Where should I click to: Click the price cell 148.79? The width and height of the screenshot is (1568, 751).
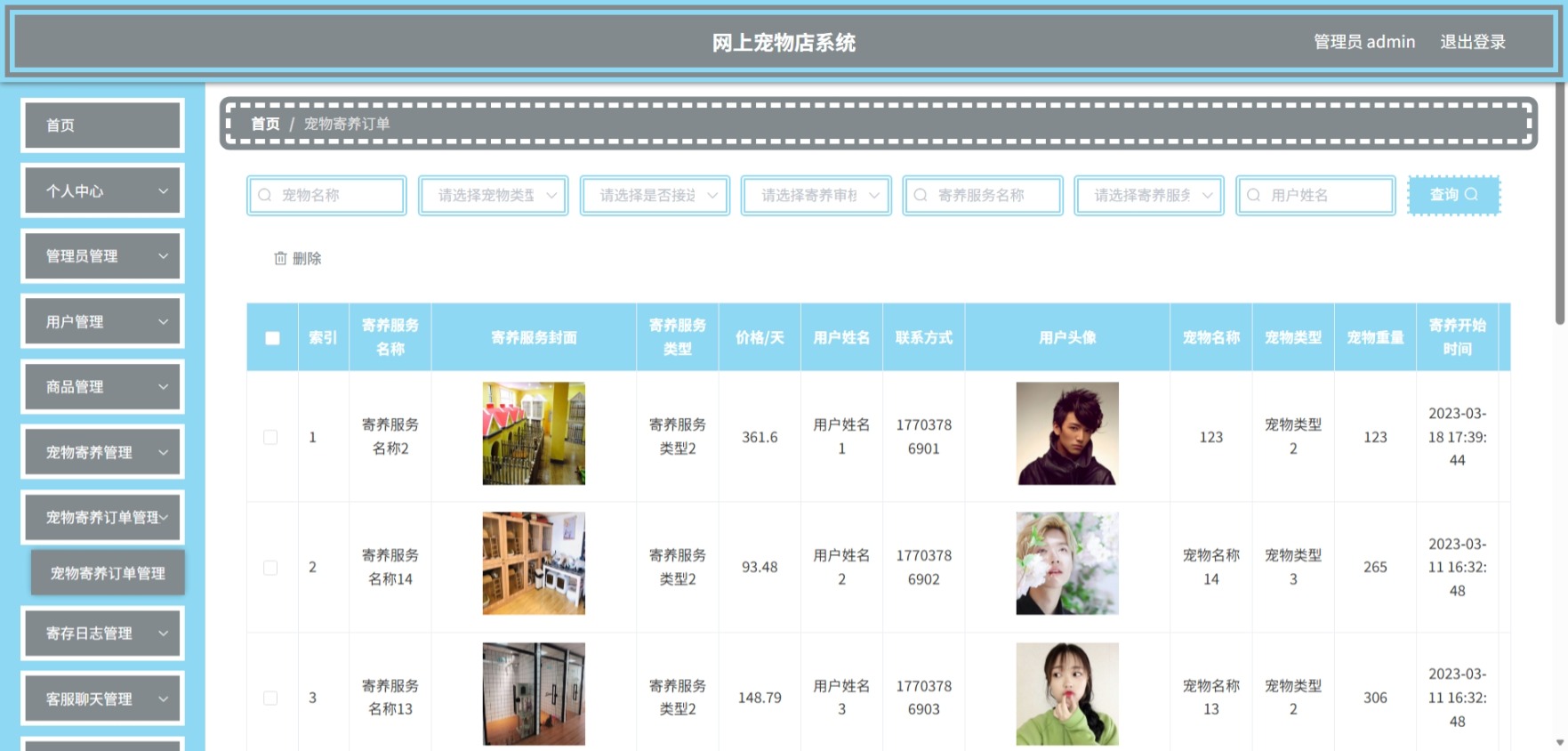click(760, 699)
